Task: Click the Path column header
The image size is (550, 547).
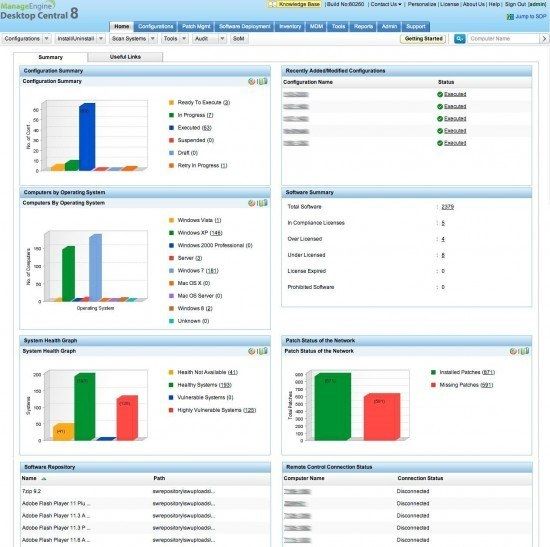Action: coord(159,479)
